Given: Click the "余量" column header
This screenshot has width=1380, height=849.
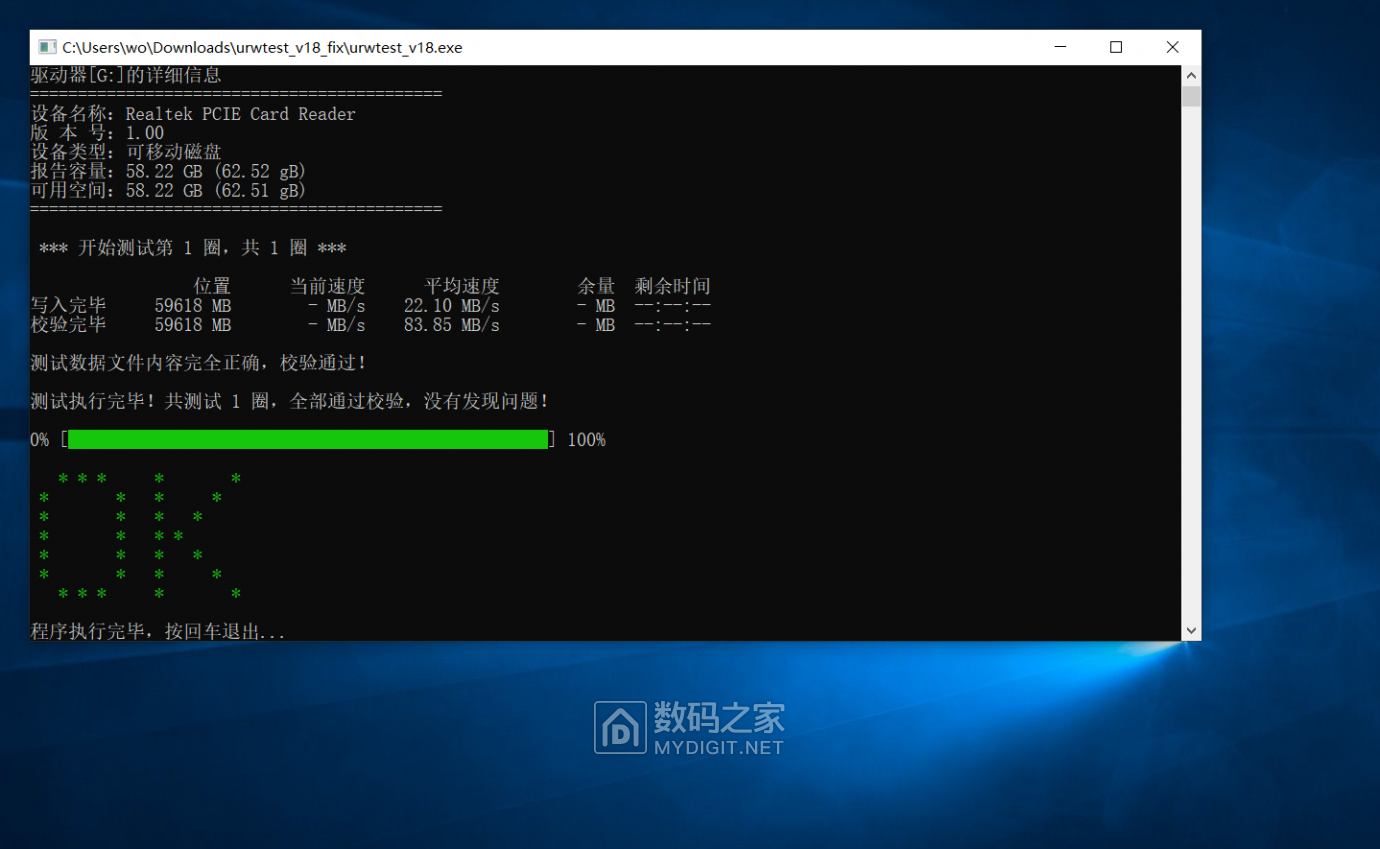Looking at the screenshot, I should click(x=596, y=286).
